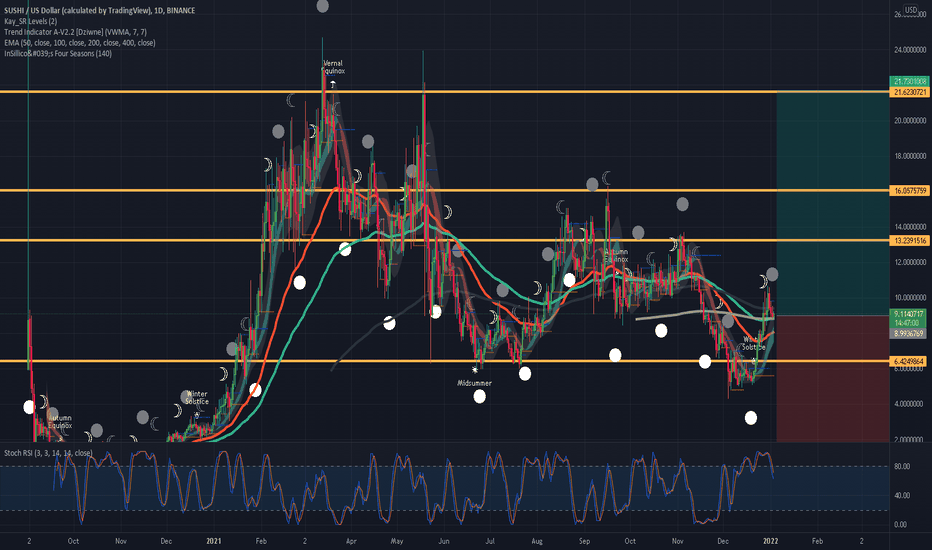Screen dimensions: 932x550
Task: Click the 40.00 level on the Stoch RSI axis
Action: tap(902, 495)
